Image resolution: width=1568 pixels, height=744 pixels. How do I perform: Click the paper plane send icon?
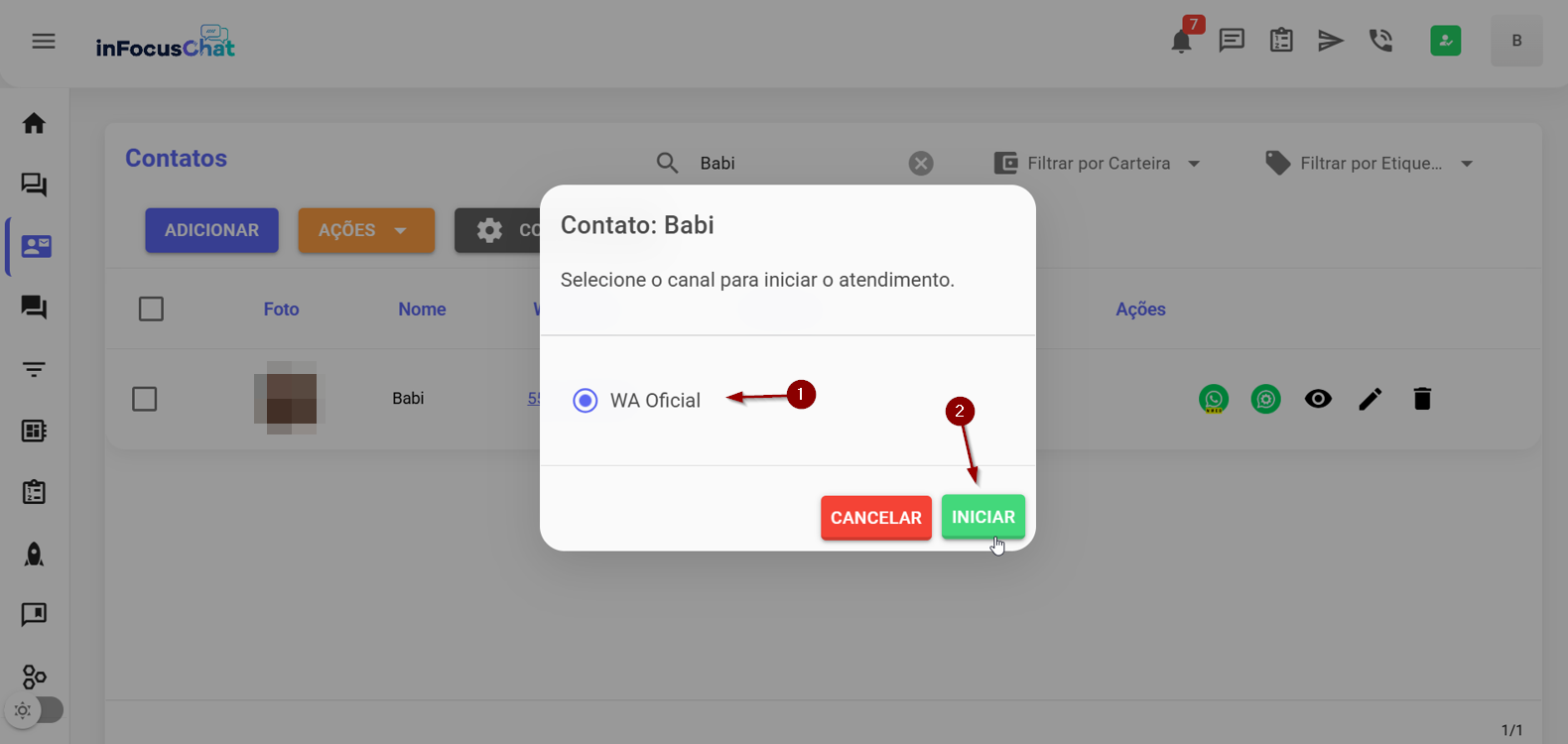(1330, 41)
